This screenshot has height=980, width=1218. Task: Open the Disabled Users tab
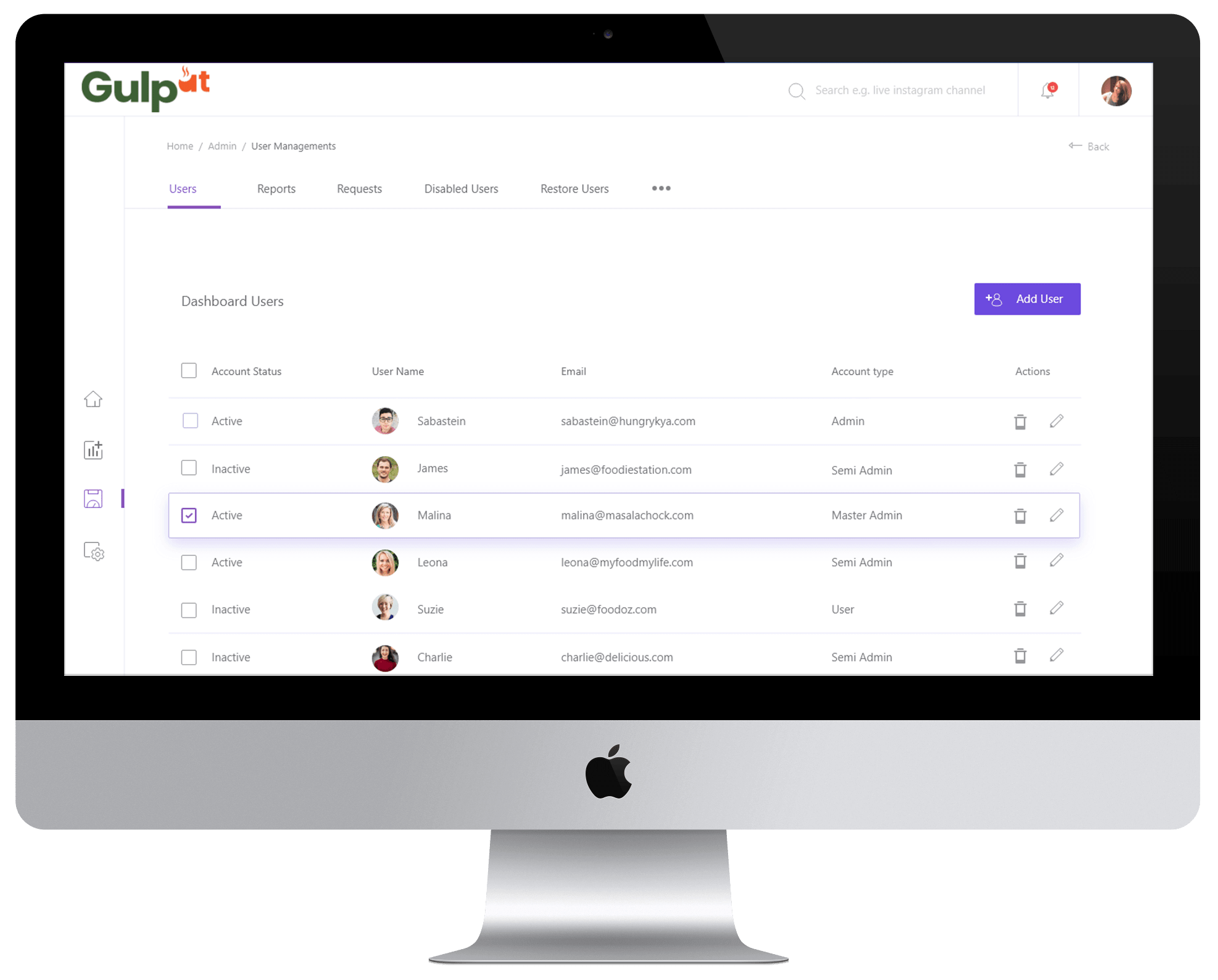pyautogui.click(x=461, y=187)
